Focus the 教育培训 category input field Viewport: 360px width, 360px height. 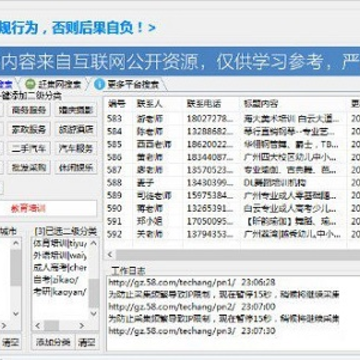(48, 209)
